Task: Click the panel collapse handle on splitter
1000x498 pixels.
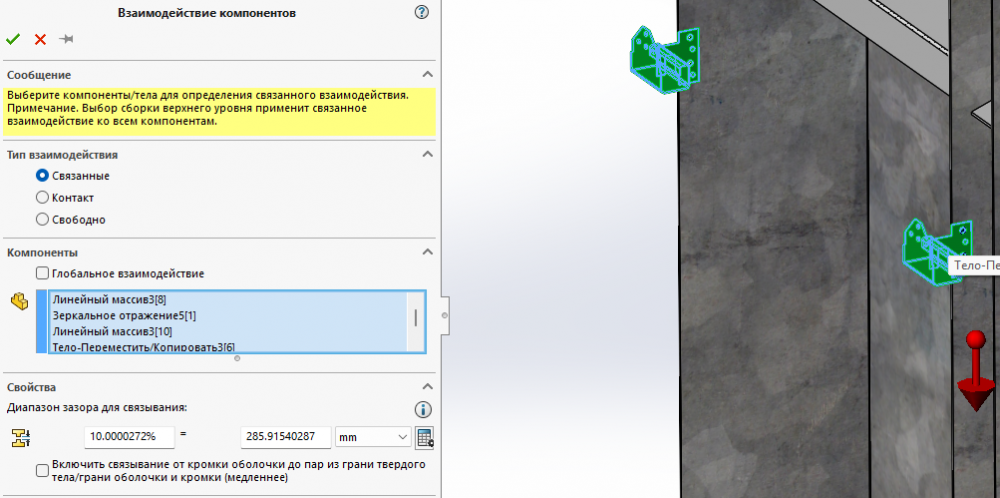Action: click(445, 315)
